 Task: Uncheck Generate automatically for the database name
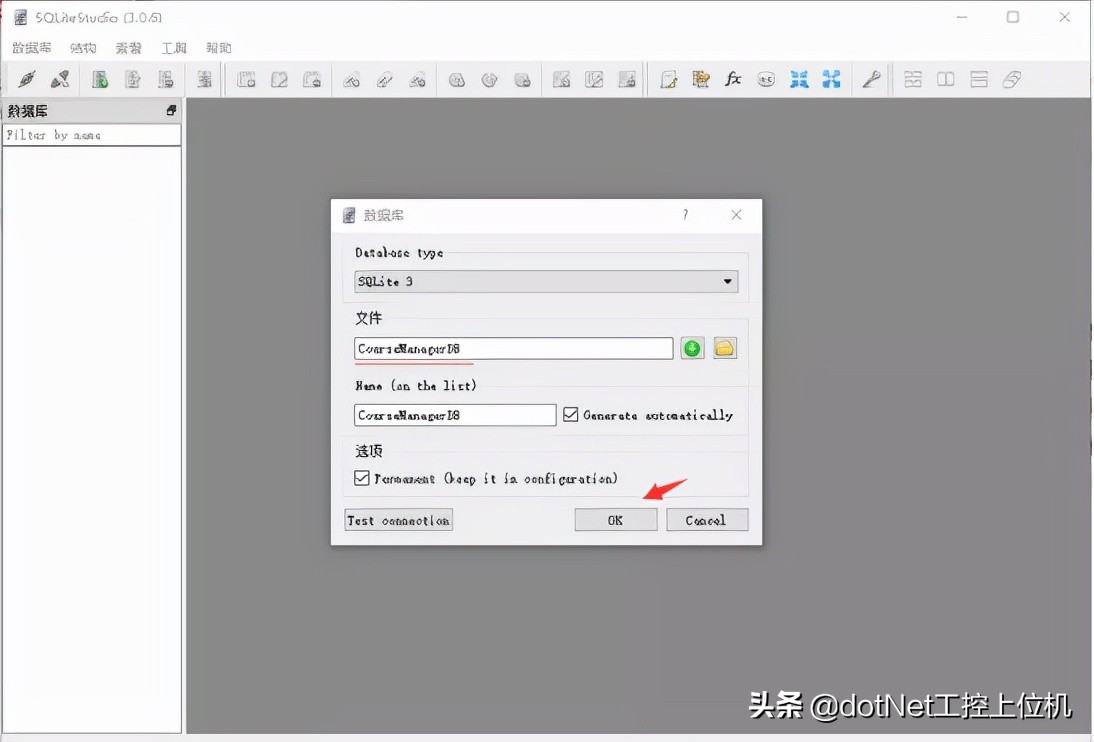pyautogui.click(x=569, y=414)
